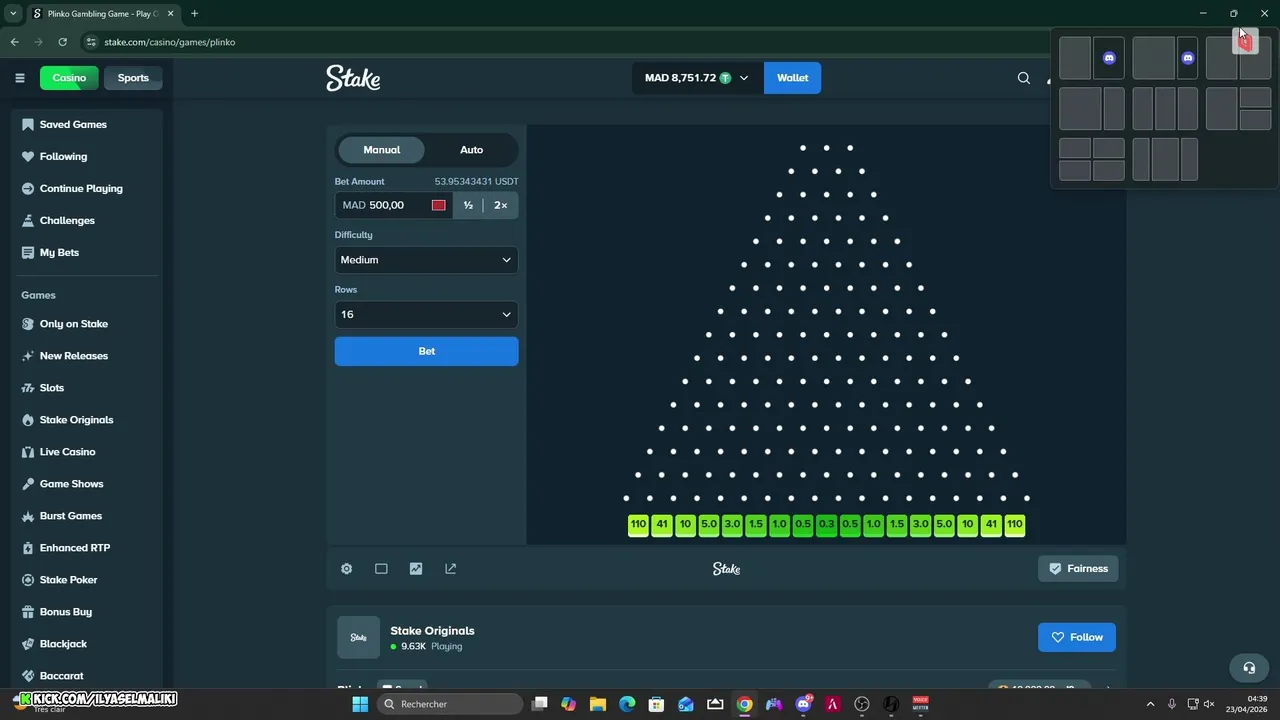Viewport: 1280px width, 720px height.
Task: Open Chrome tab search dropdown arrow
Action: 13,14
